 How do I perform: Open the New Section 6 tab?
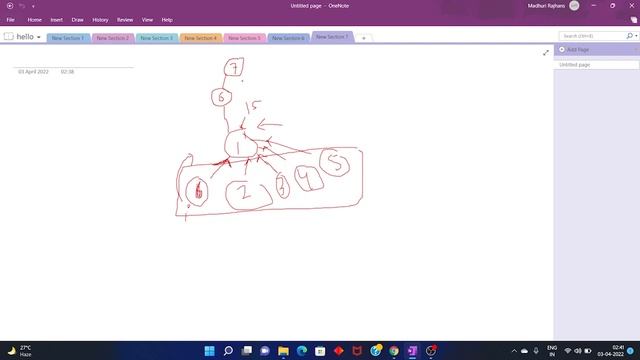pyautogui.click(x=288, y=38)
